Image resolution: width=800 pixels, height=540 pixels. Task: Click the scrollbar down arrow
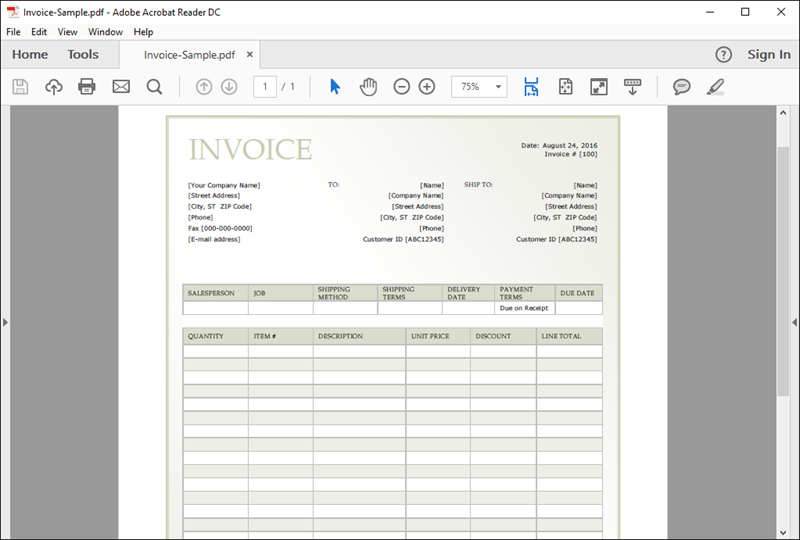click(783, 533)
